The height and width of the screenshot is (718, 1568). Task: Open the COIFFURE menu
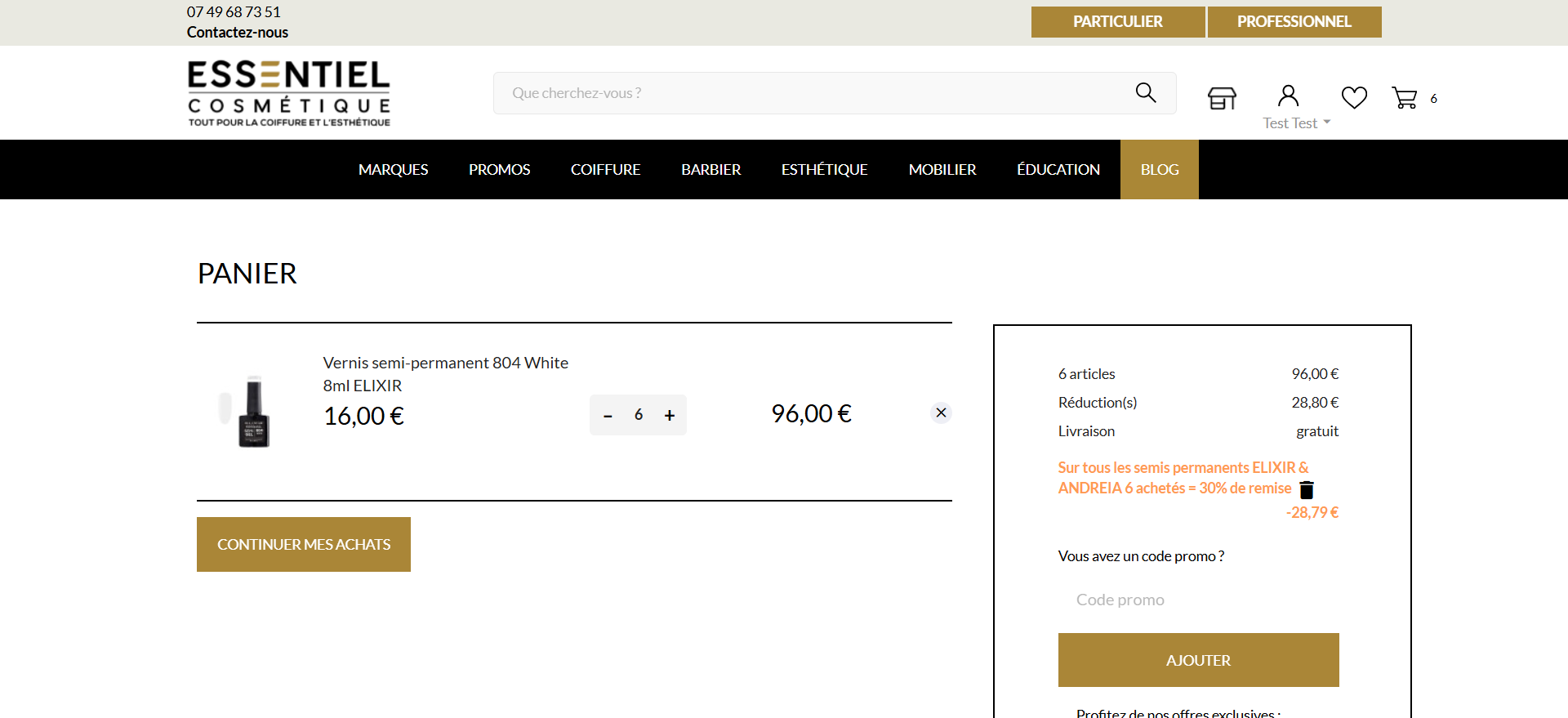[x=605, y=169]
